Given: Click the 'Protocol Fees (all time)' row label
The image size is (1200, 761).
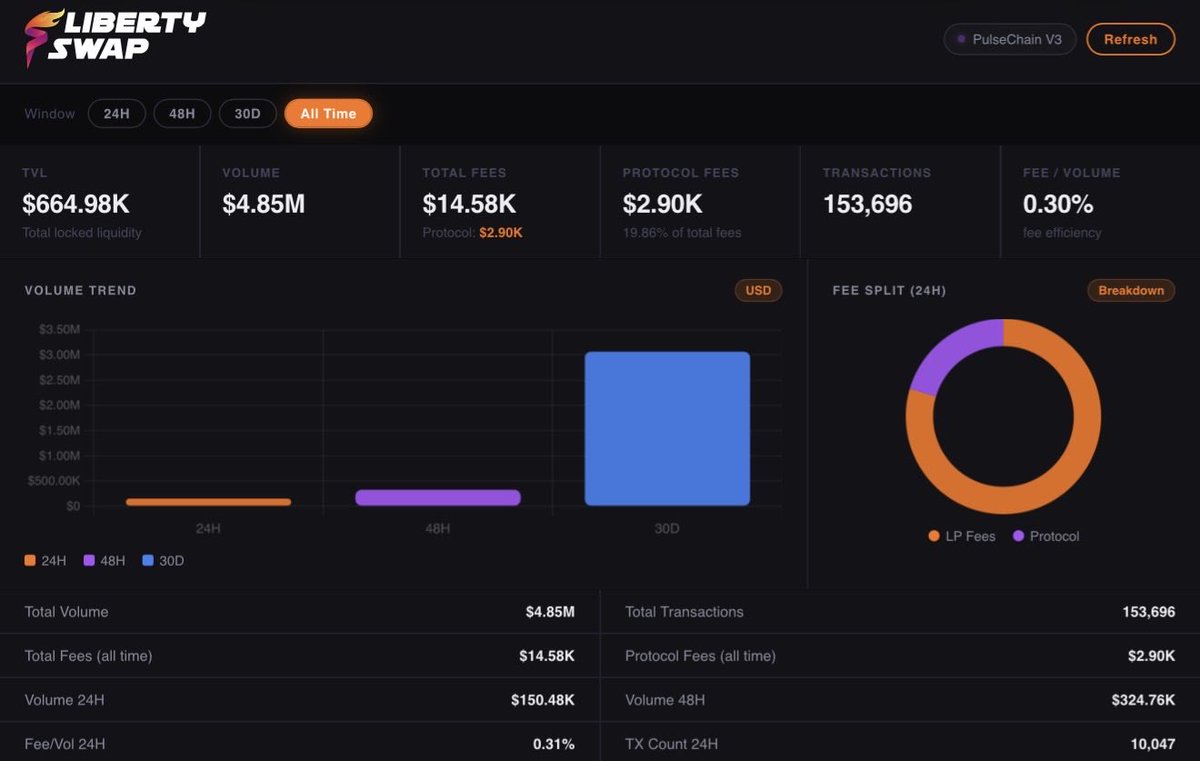Looking at the screenshot, I should (x=700, y=656).
